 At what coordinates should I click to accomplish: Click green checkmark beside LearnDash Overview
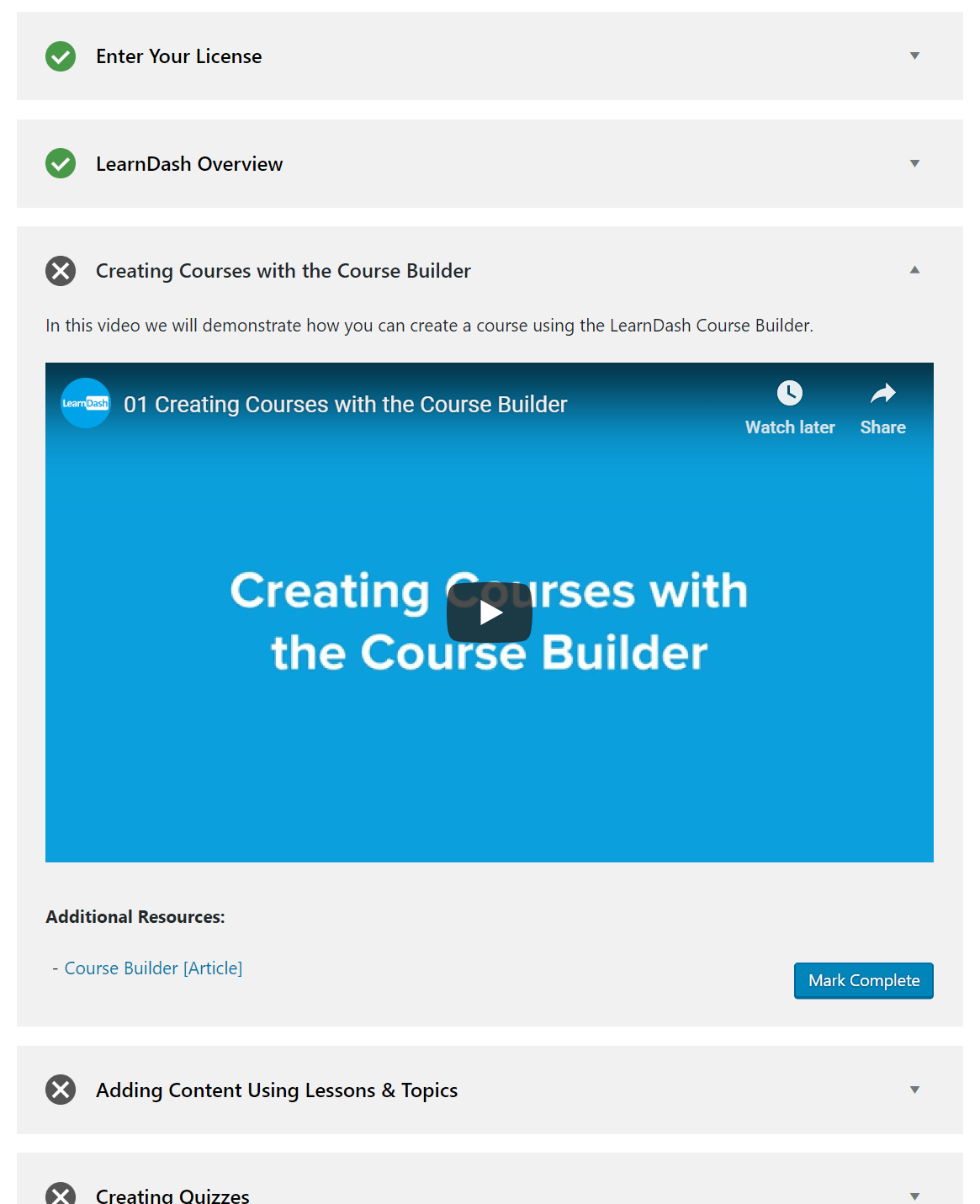click(x=61, y=163)
